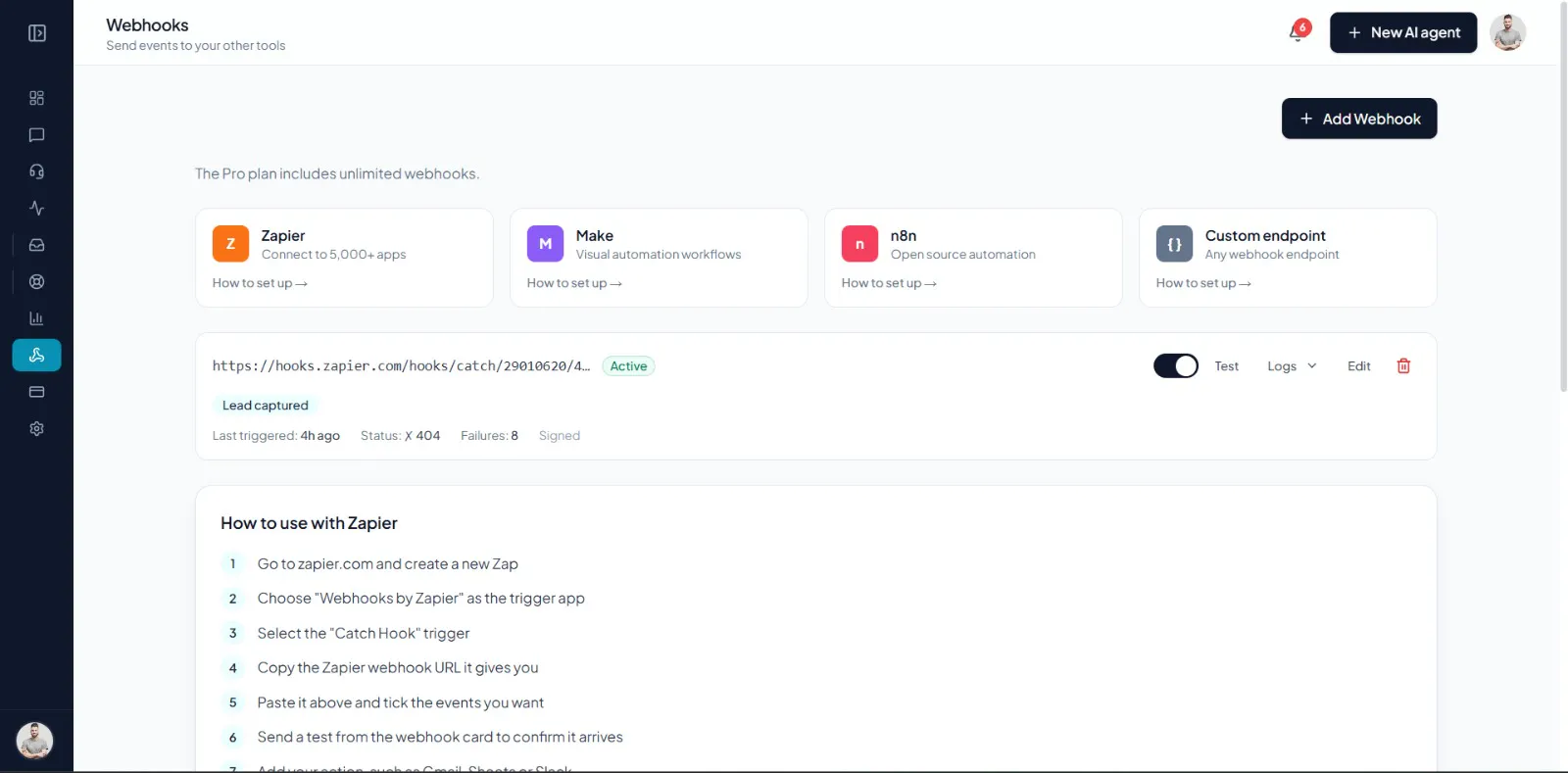Click the red n8n logo icon
The height and width of the screenshot is (773, 1568).
(x=859, y=244)
